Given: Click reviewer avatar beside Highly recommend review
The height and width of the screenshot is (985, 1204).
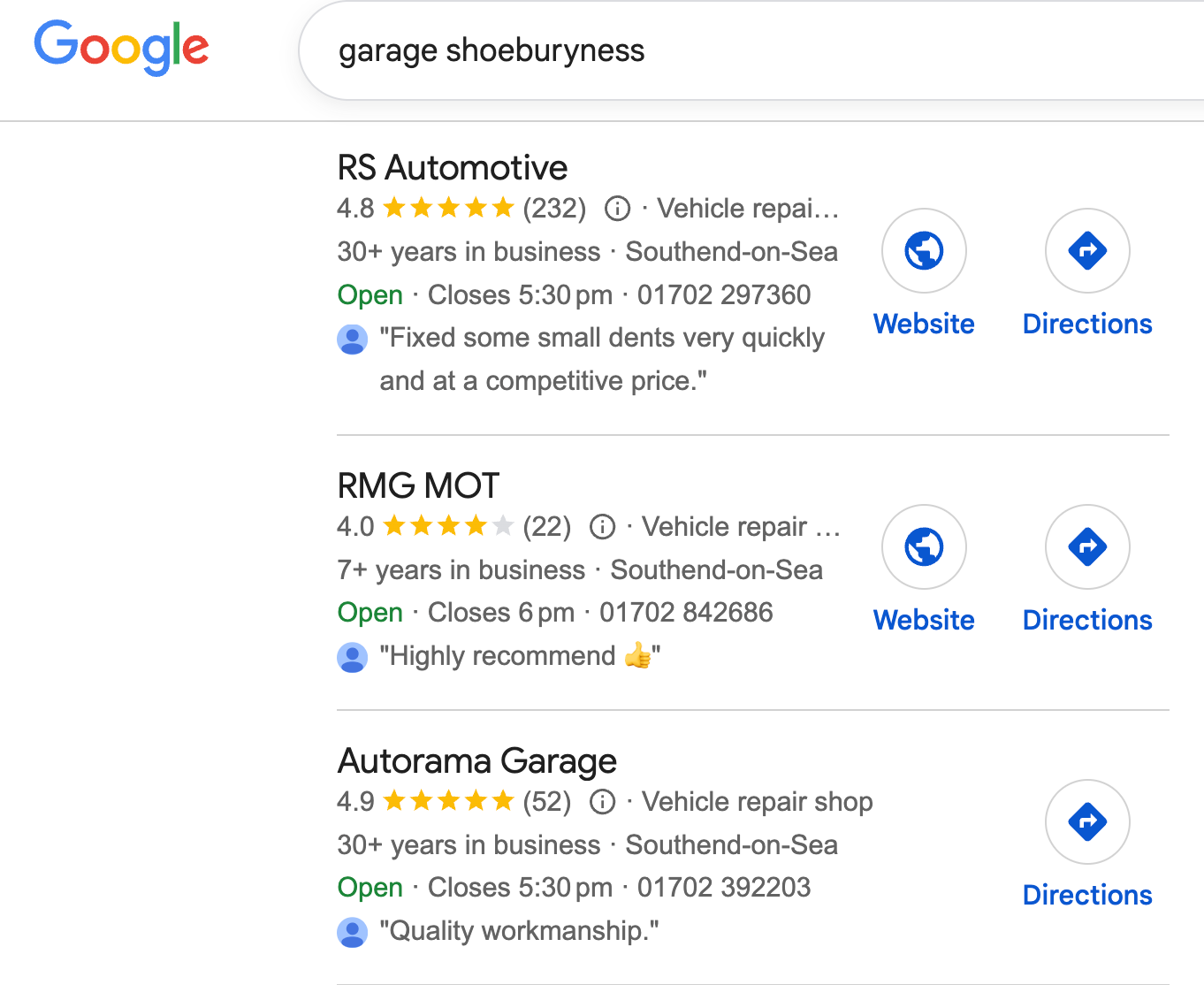Looking at the screenshot, I should pos(353,657).
